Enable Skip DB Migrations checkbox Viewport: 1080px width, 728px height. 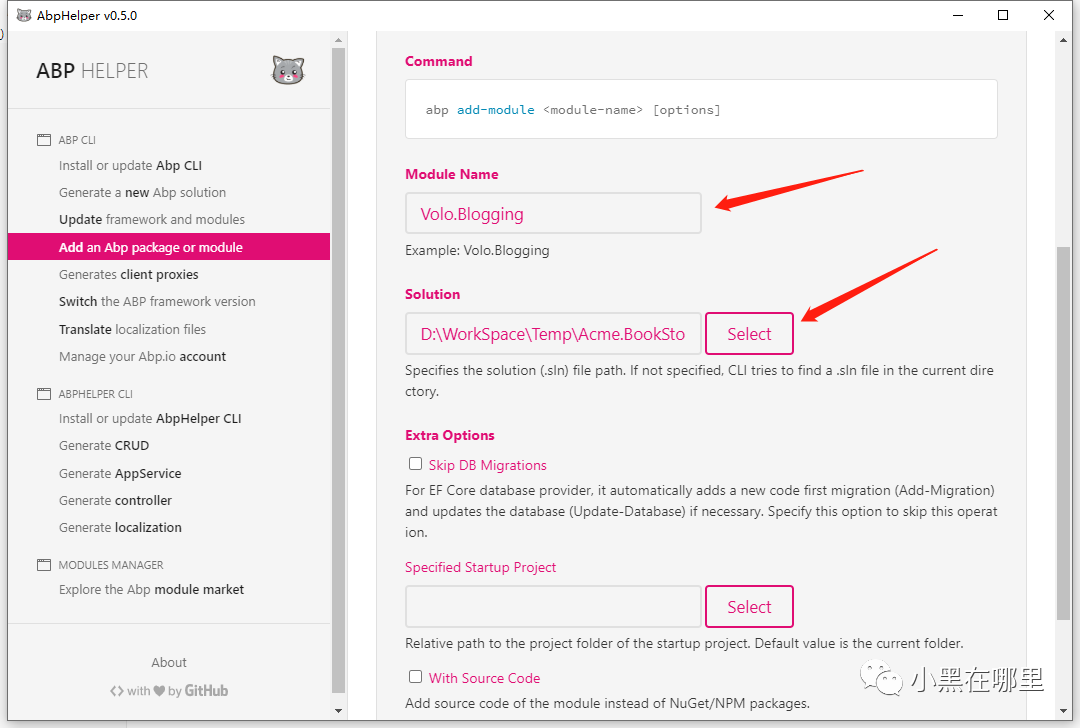[x=415, y=464]
